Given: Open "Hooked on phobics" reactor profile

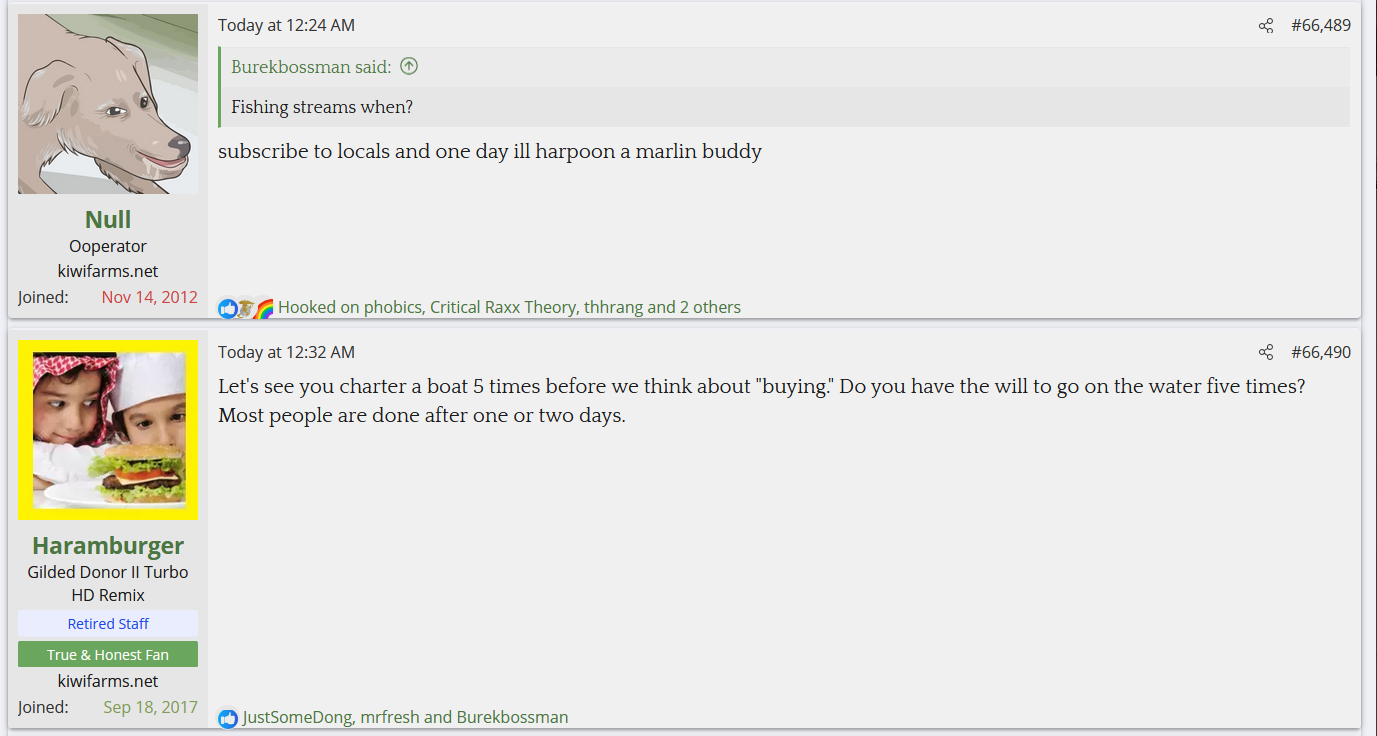Looking at the screenshot, I should (350, 308).
